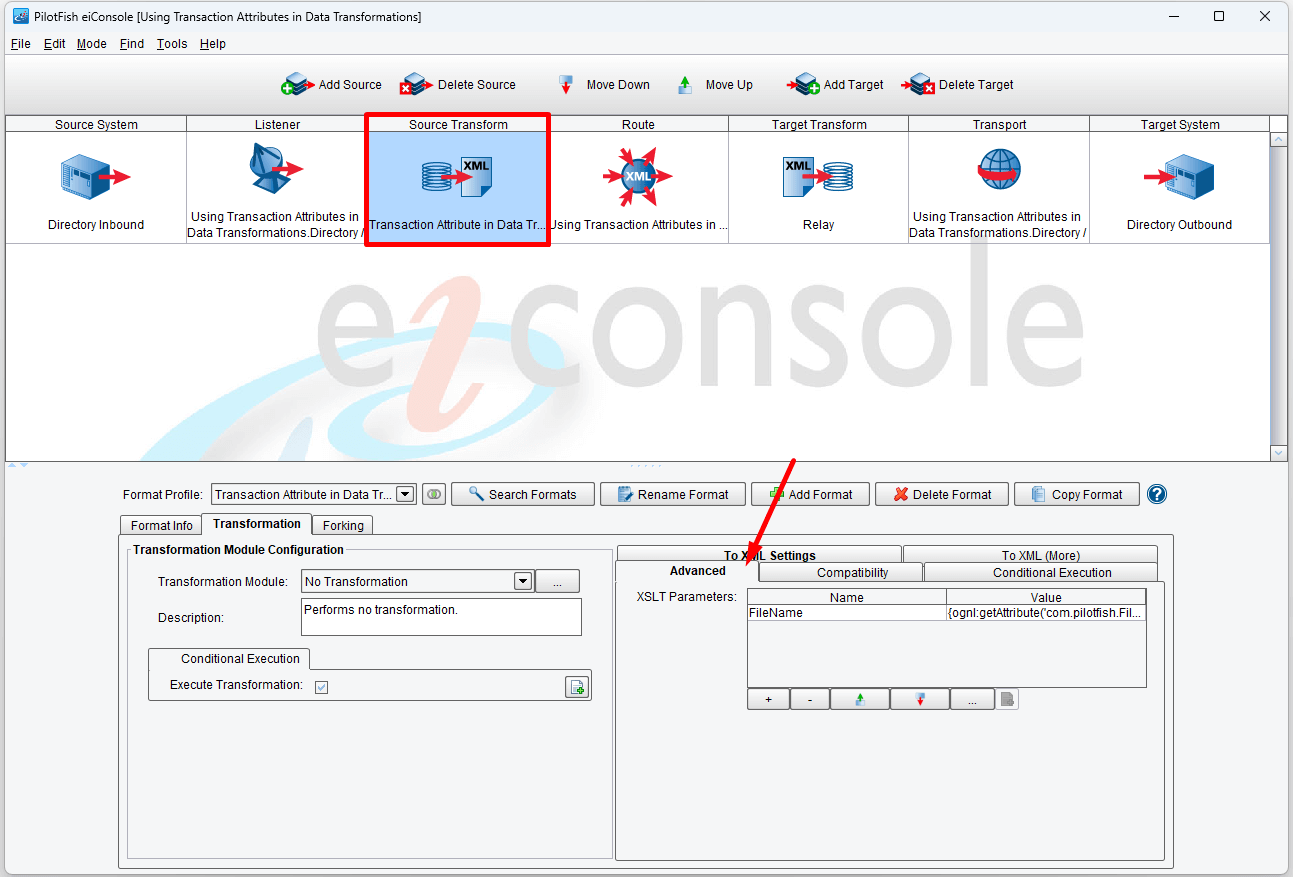Move XSLT parameter down with red arrow
Screen dimensions: 1293x877
coord(920,699)
